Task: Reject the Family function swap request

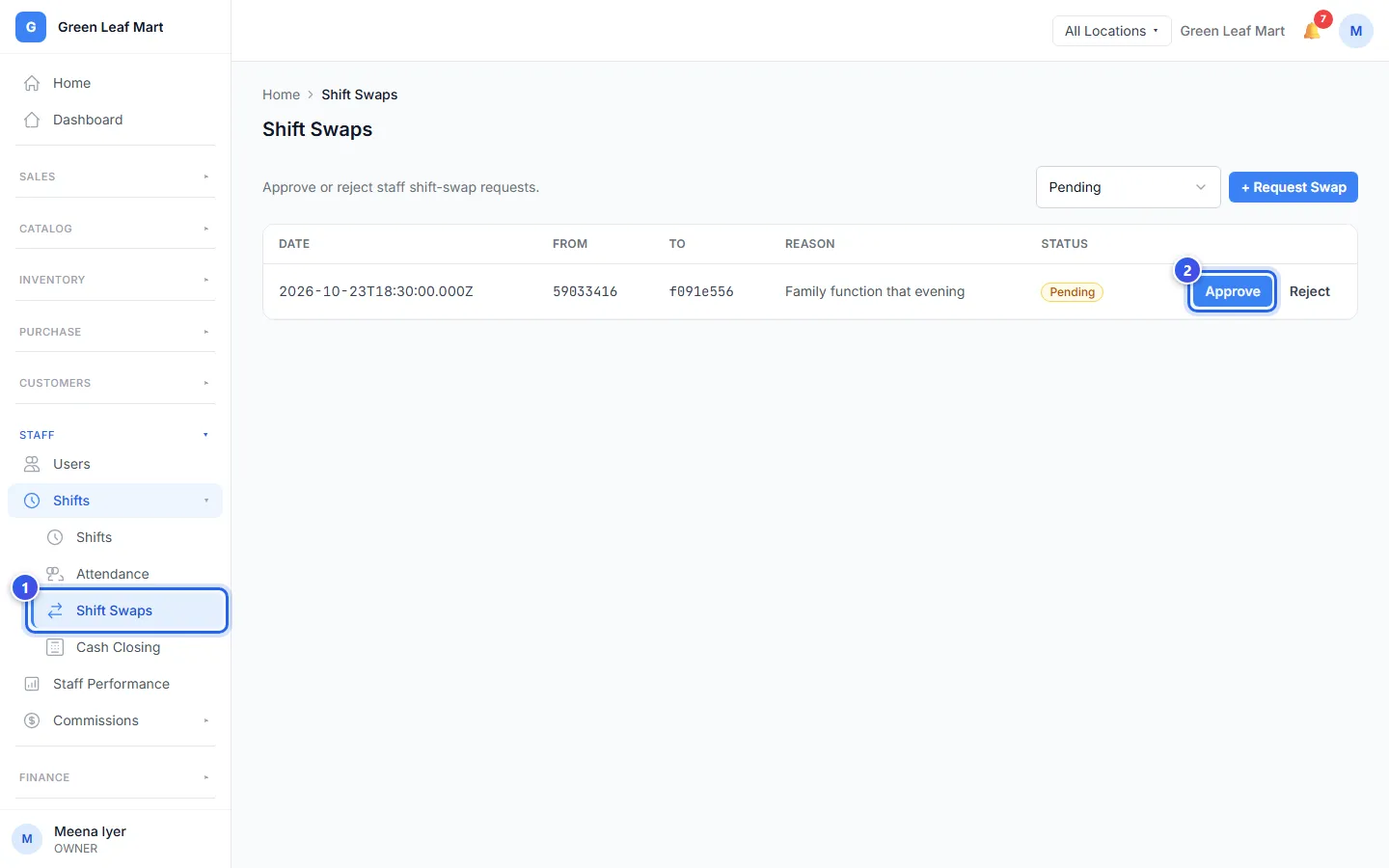Action: pos(1309,291)
